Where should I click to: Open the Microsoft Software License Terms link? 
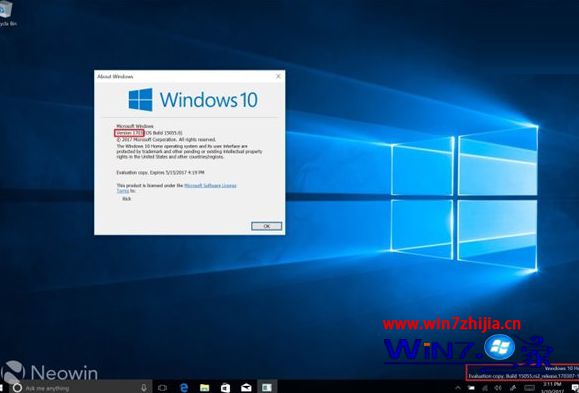(x=210, y=186)
